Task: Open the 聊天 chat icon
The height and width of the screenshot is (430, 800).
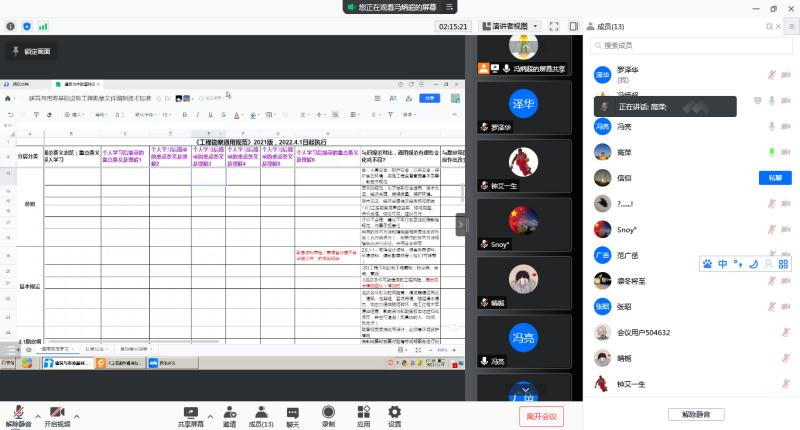Action: [x=293, y=414]
